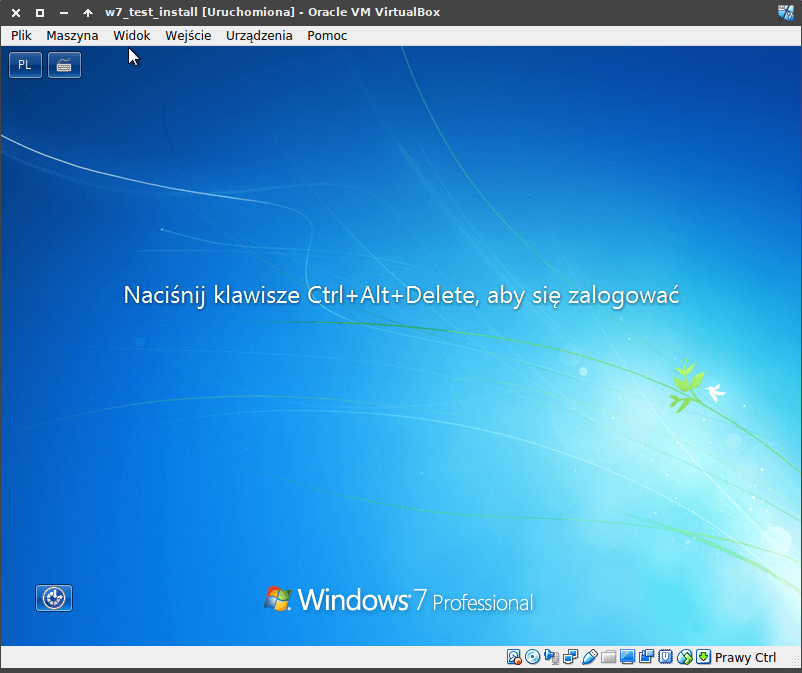802x673 pixels.
Task: Click the display monitor status icon
Action: [627, 657]
